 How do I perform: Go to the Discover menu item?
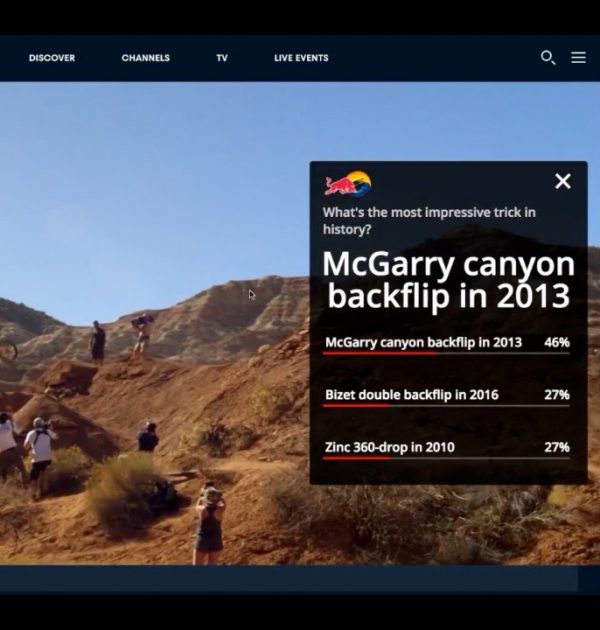point(52,58)
